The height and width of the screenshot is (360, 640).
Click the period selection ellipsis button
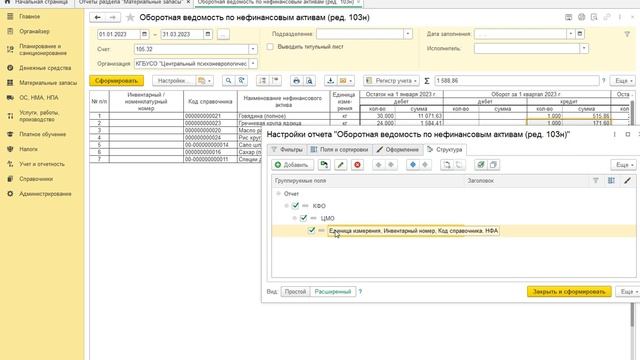tap(223, 34)
